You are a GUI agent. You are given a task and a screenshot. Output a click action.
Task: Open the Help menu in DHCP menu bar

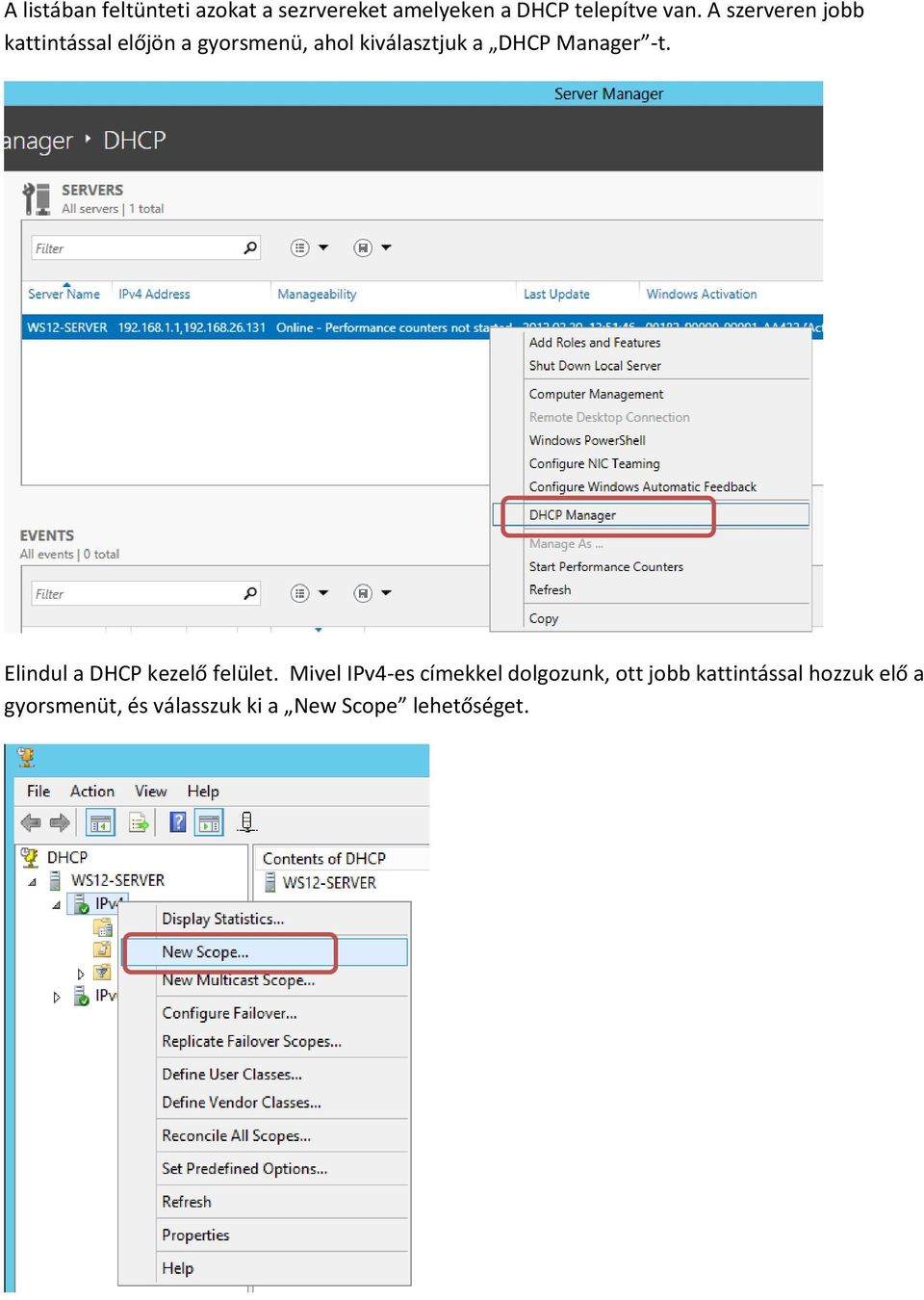[203, 791]
